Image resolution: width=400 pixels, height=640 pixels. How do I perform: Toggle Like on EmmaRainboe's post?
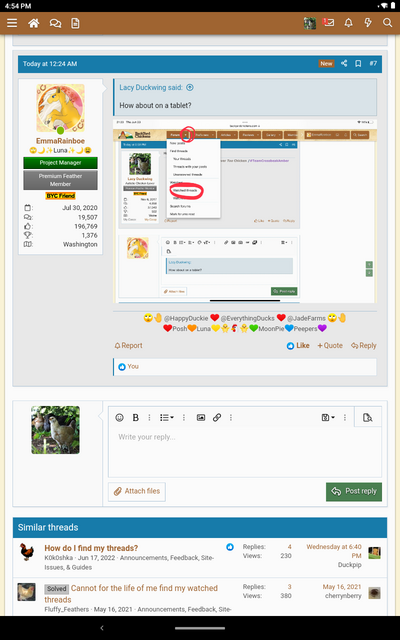[x=298, y=345]
